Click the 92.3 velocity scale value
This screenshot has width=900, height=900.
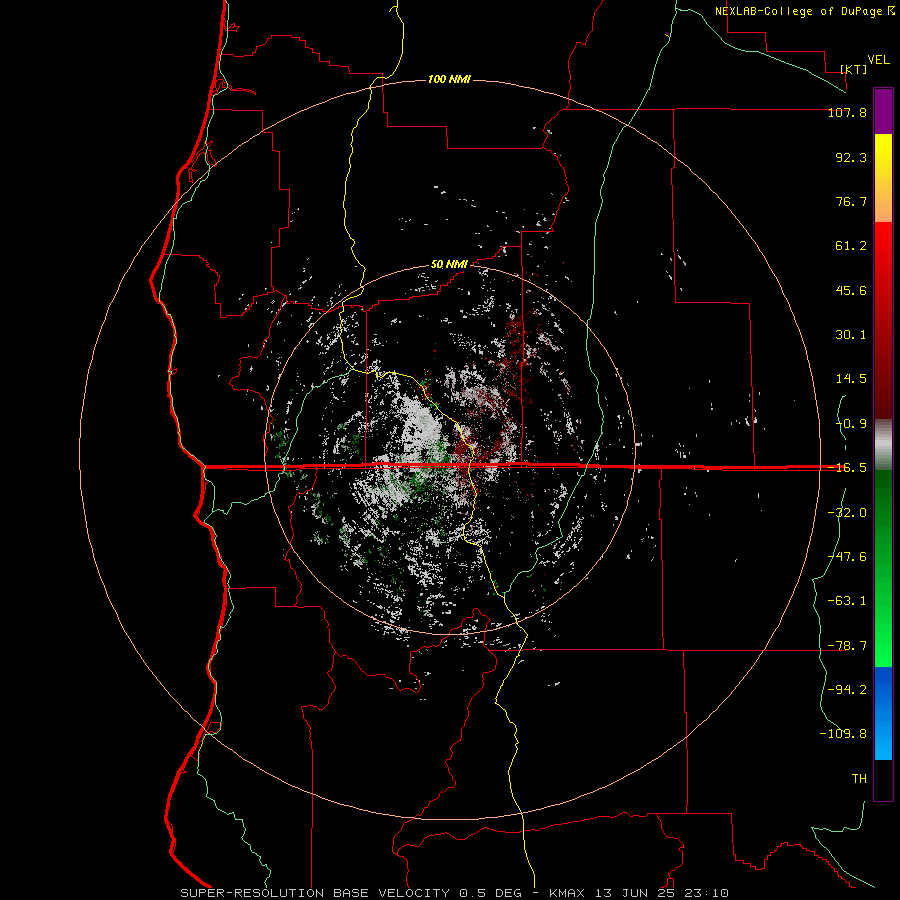click(x=851, y=157)
